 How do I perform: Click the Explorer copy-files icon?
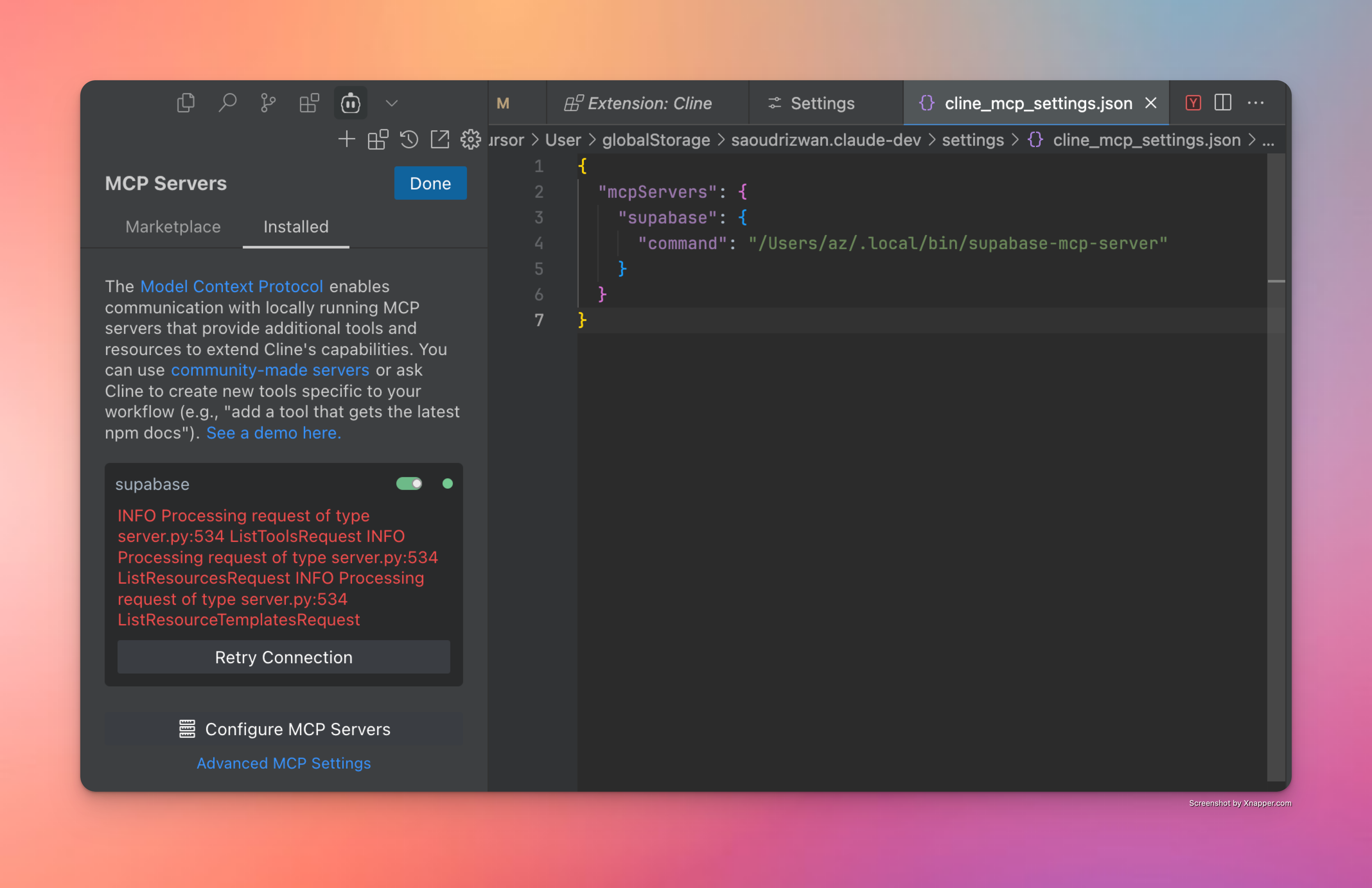pyautogui.click(x=186, y=102)
